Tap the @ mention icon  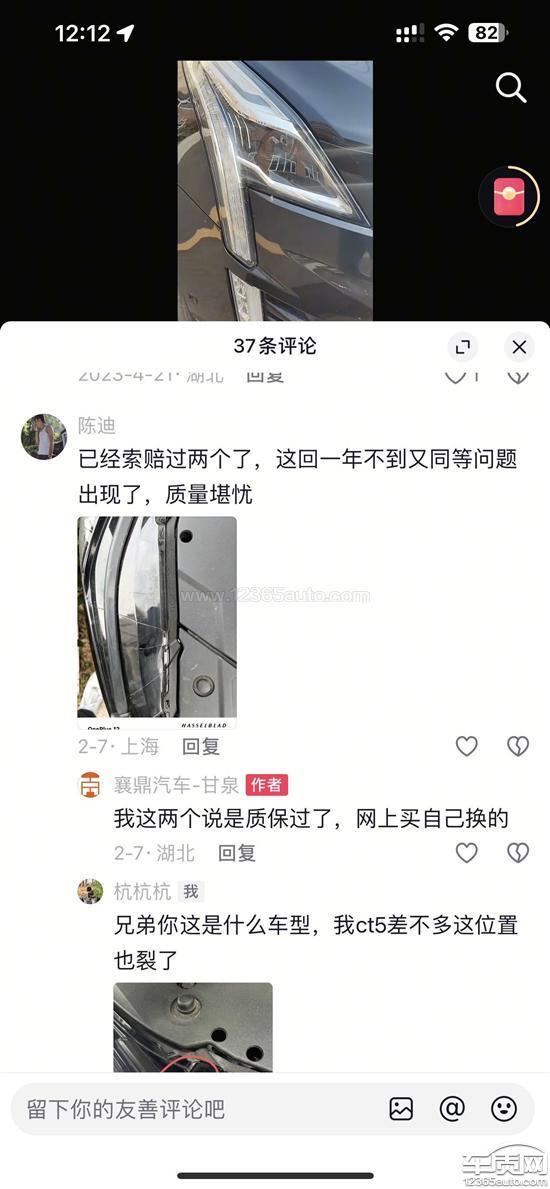[x=452, y=1109]
